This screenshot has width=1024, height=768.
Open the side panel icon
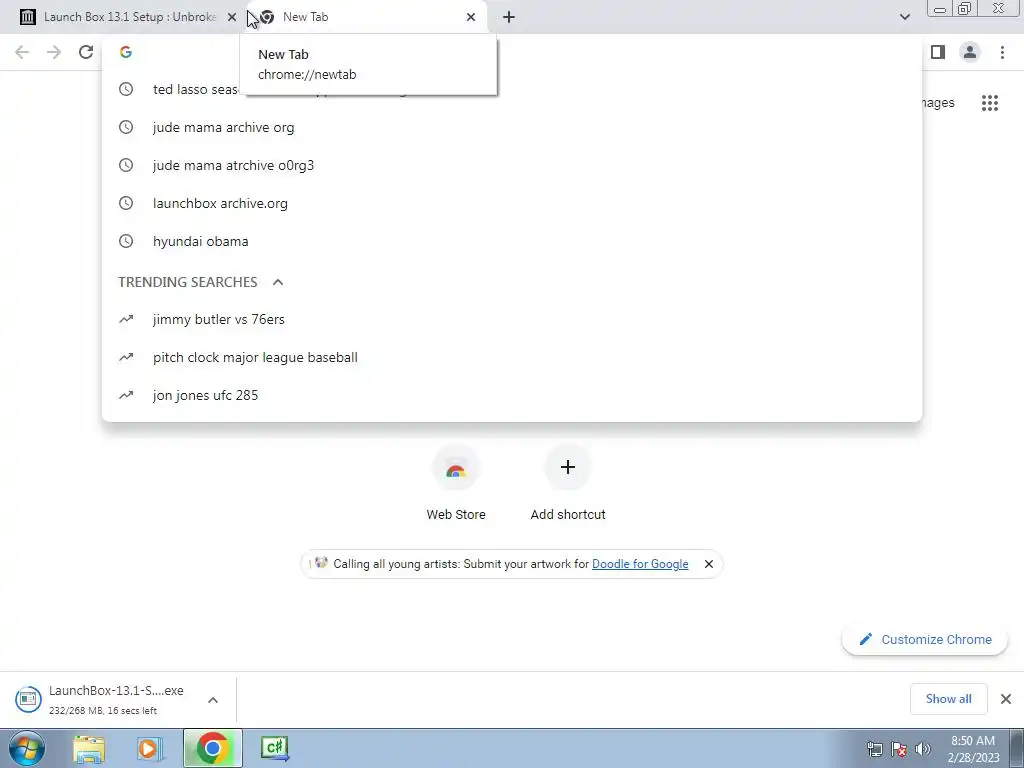938,52
